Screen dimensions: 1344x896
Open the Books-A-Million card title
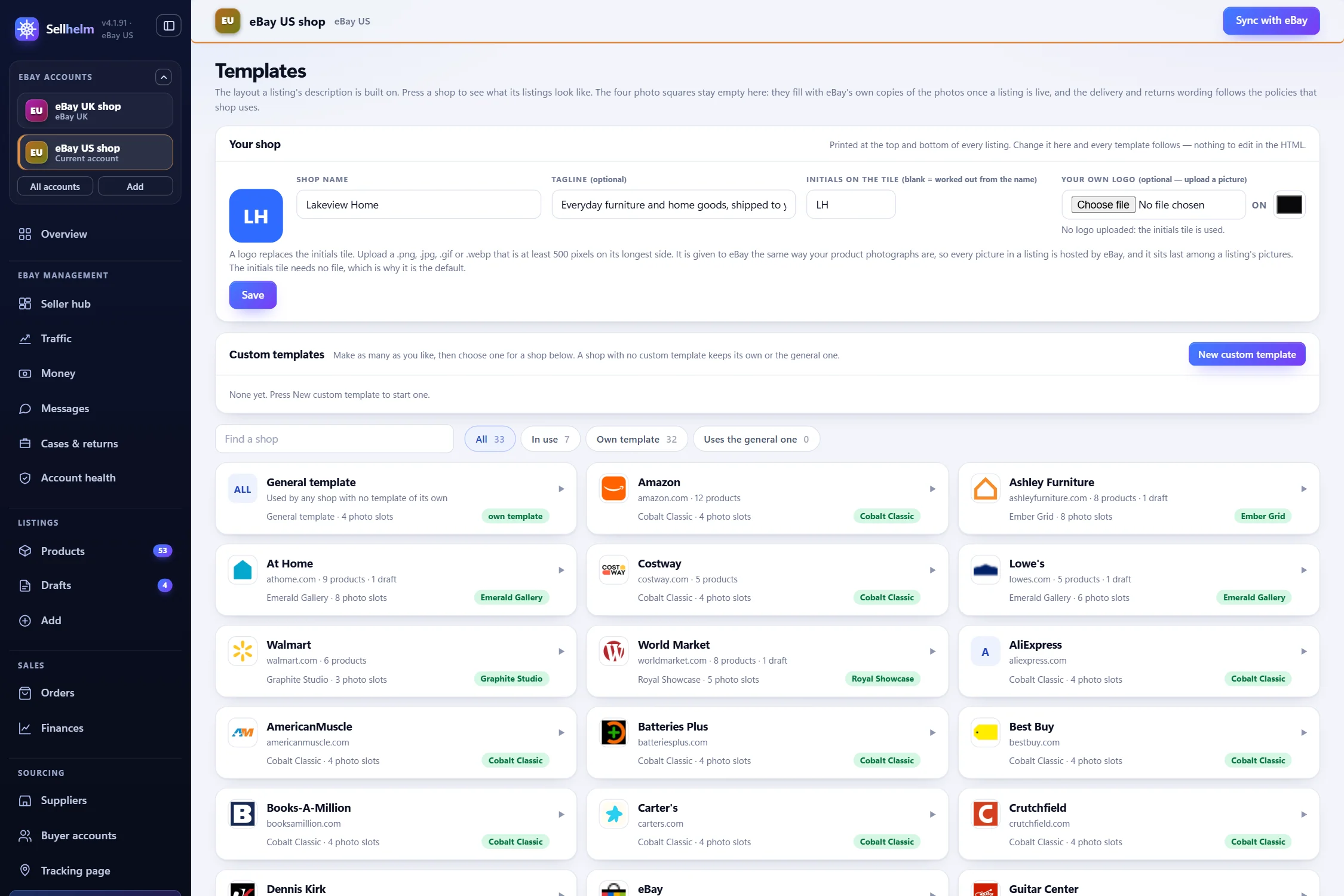point(308,808)
